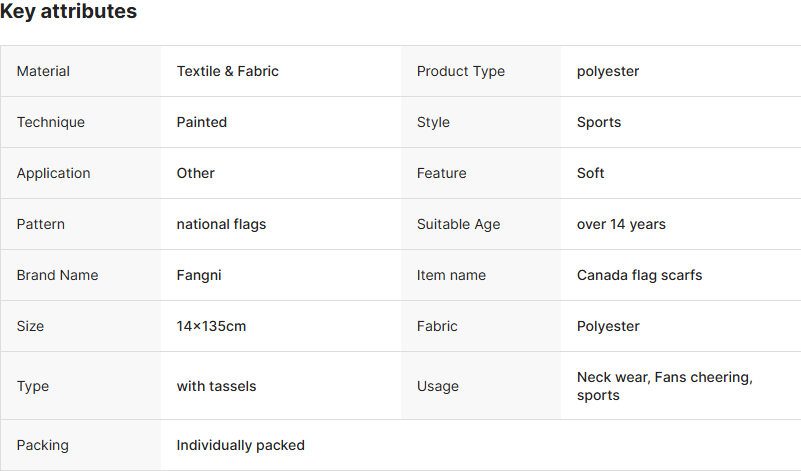Click the "Fangni" brand name value
Image resolution: width=801 pixels, height=471 pixels.
pyautogui.click(x=199, y=275)
